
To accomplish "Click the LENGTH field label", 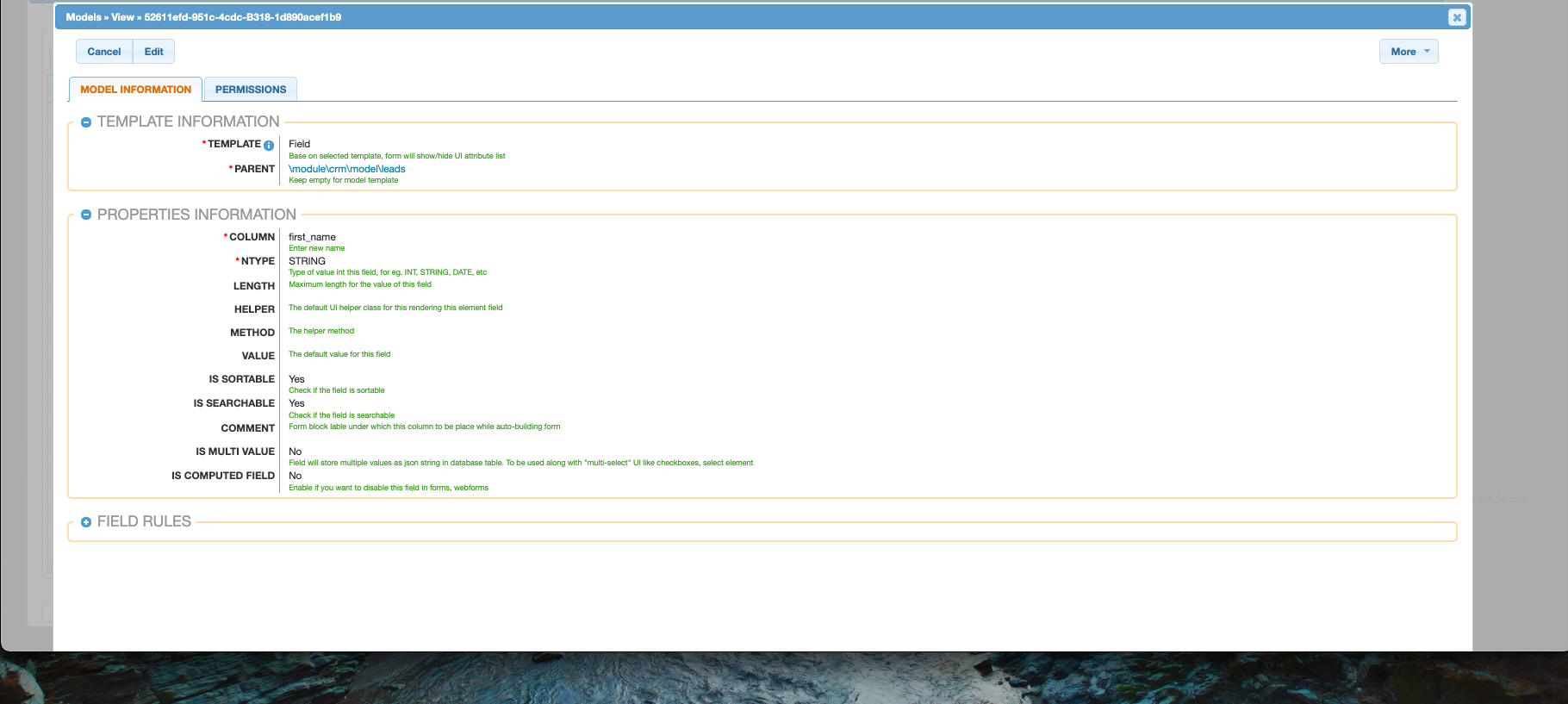I will point(254,286).
